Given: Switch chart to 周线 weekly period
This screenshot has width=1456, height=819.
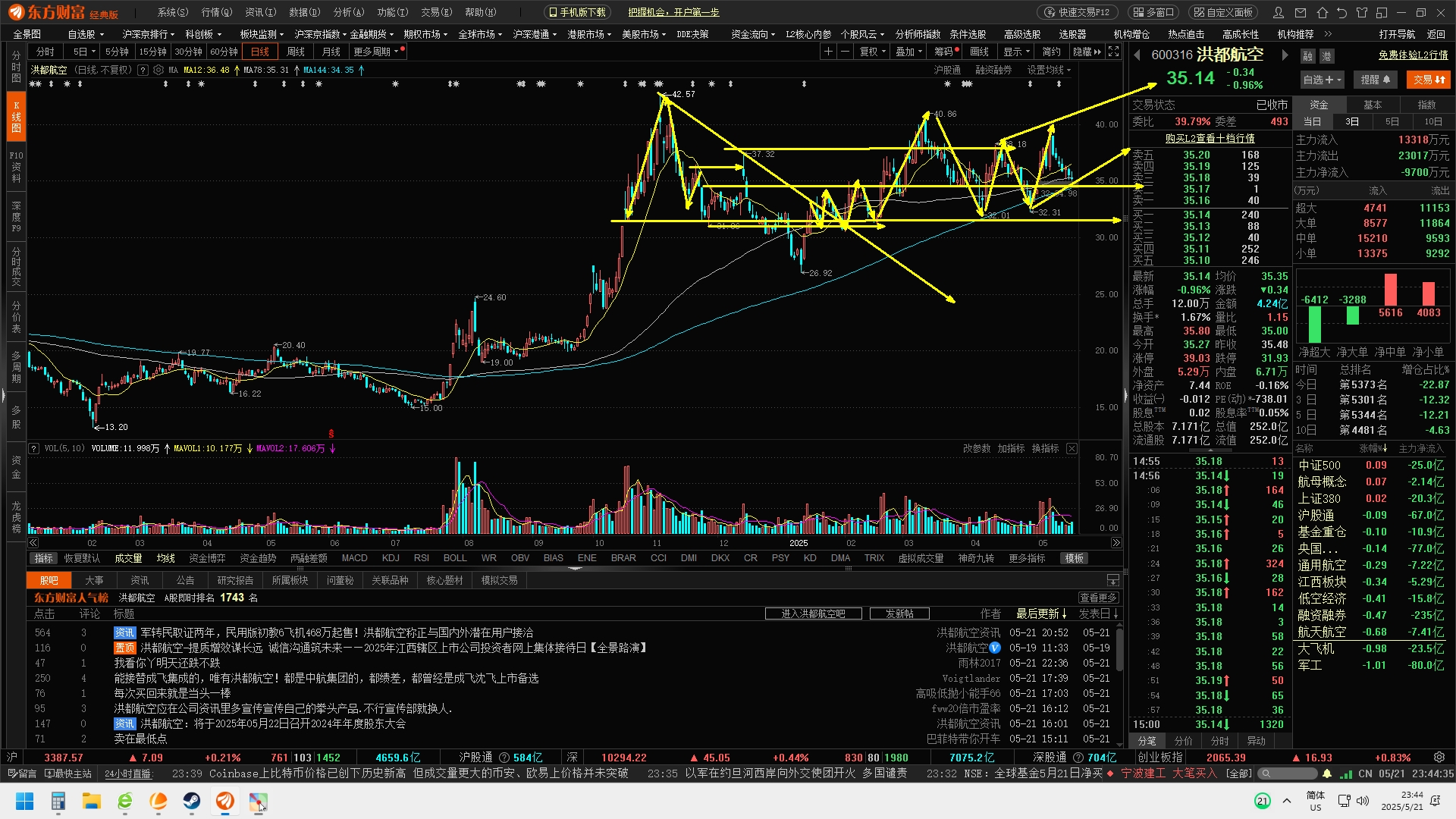Looking at the screenshot, I should tap(296, 52).
